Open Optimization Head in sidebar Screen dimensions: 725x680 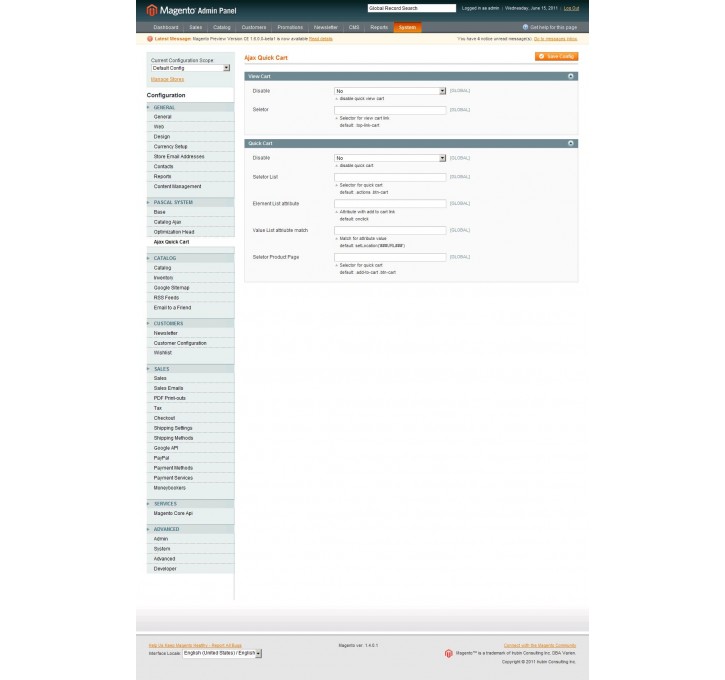pyautogui.click(x=190, y=232)
